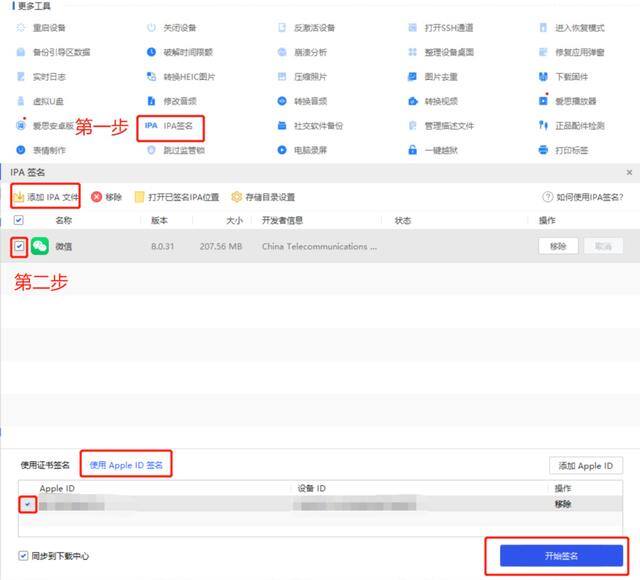The height and width of the screenshot is (580, 640).
Task: Launch the 爱思安卓版 icon
Action: pos(20,125)
